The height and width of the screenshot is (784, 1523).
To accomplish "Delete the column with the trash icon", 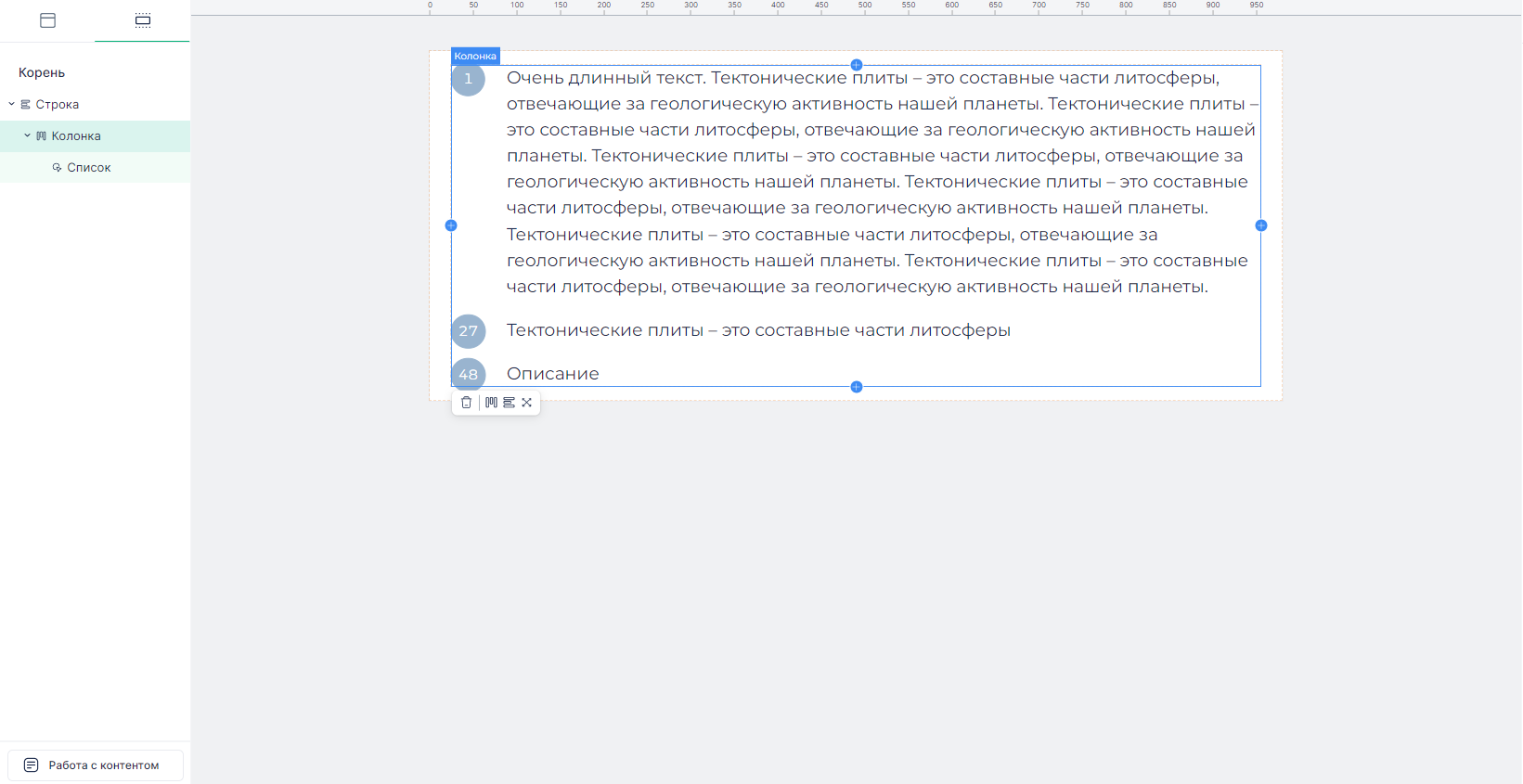I will 466,403.
